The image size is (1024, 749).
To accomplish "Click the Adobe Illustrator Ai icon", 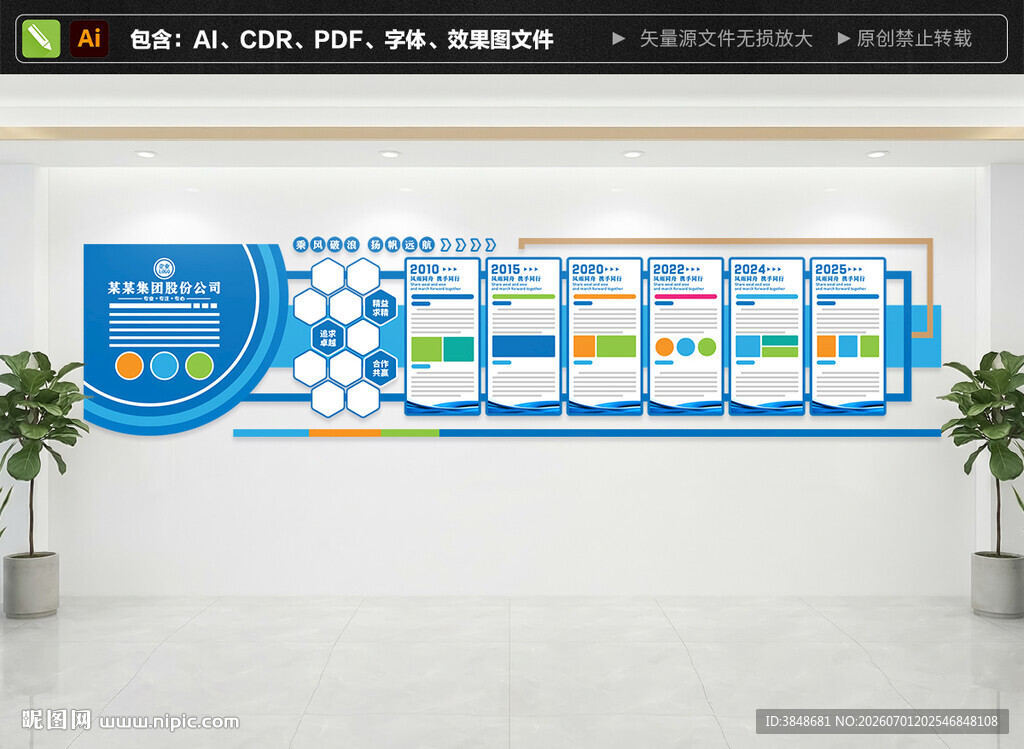I will point(89,39).
